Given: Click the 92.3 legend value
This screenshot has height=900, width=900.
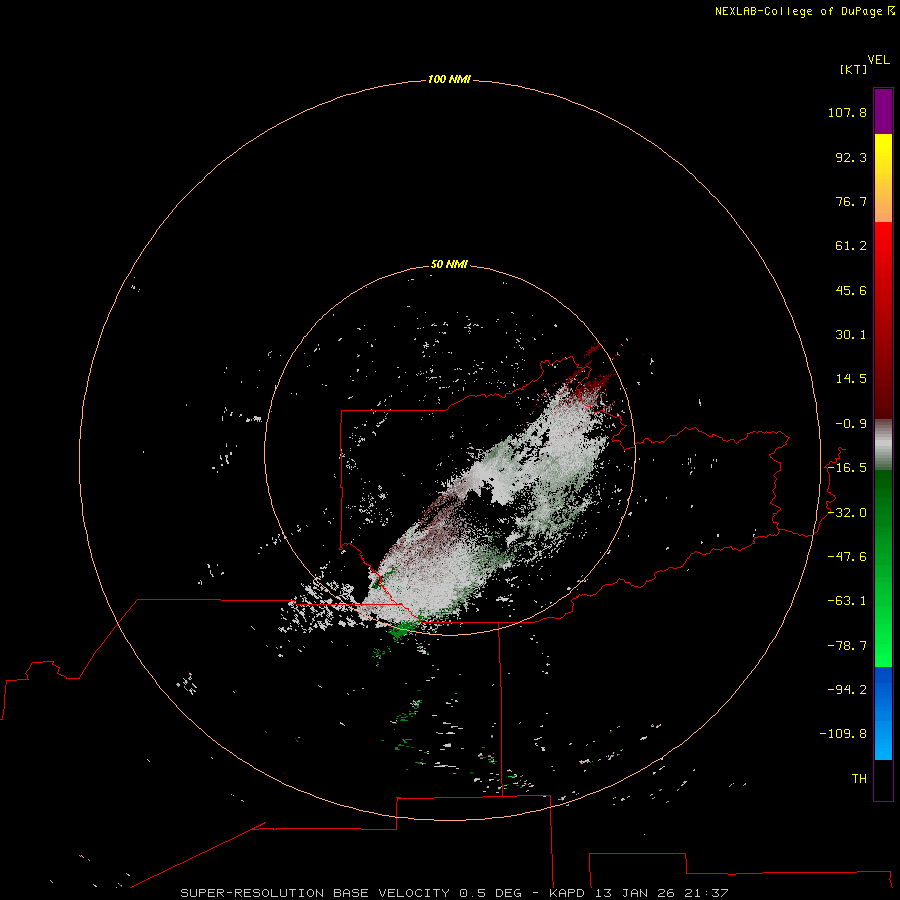Looking at the screenshot, I should pos(851,157).
